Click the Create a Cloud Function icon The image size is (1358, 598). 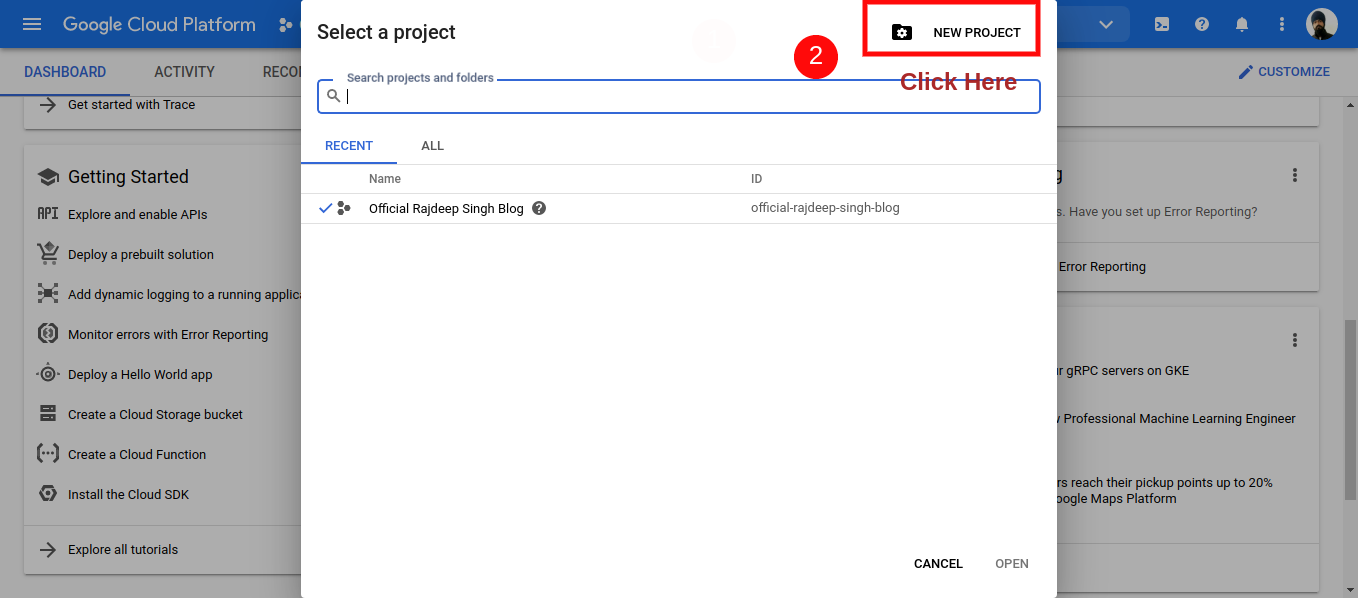coord(47,454)
